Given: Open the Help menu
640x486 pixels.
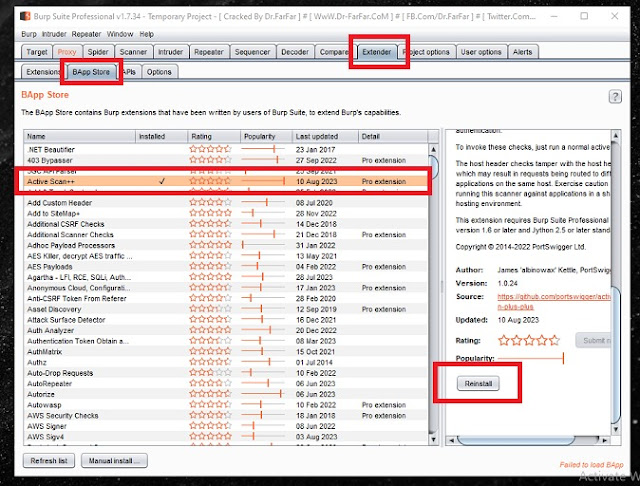Looking at the screenshot, I should 147,34.
